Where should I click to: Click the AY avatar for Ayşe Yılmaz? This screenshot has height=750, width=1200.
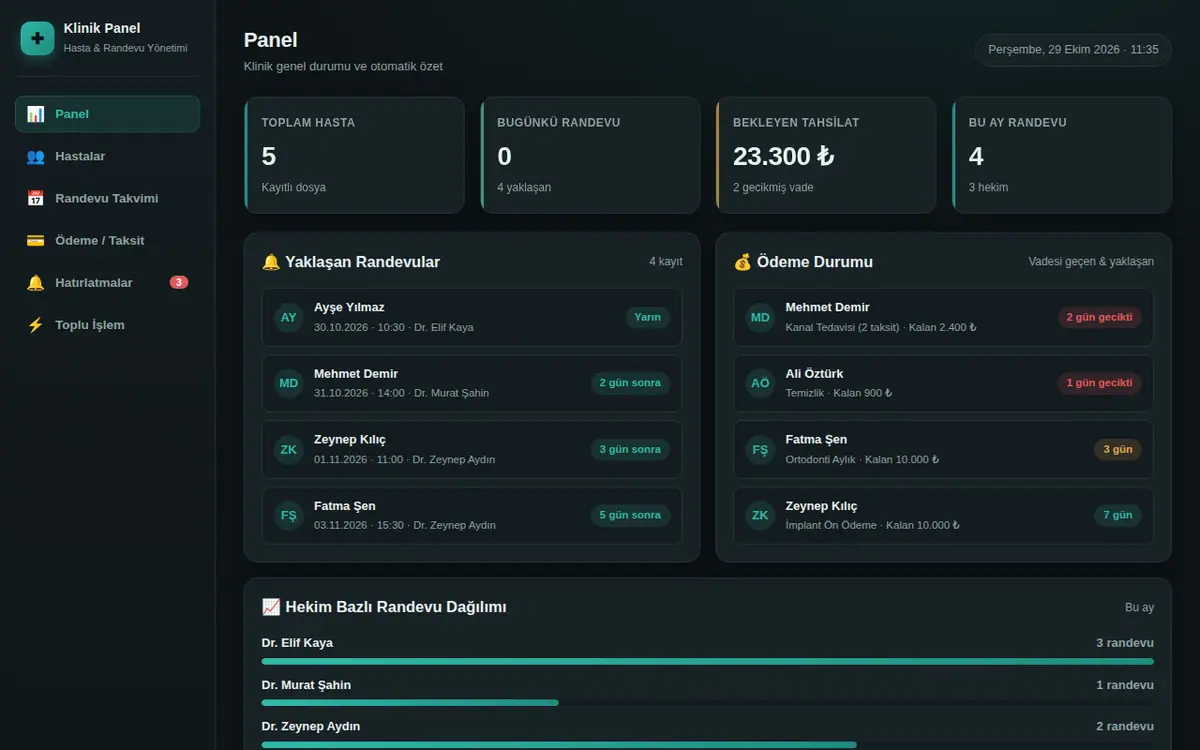(289, 317)
